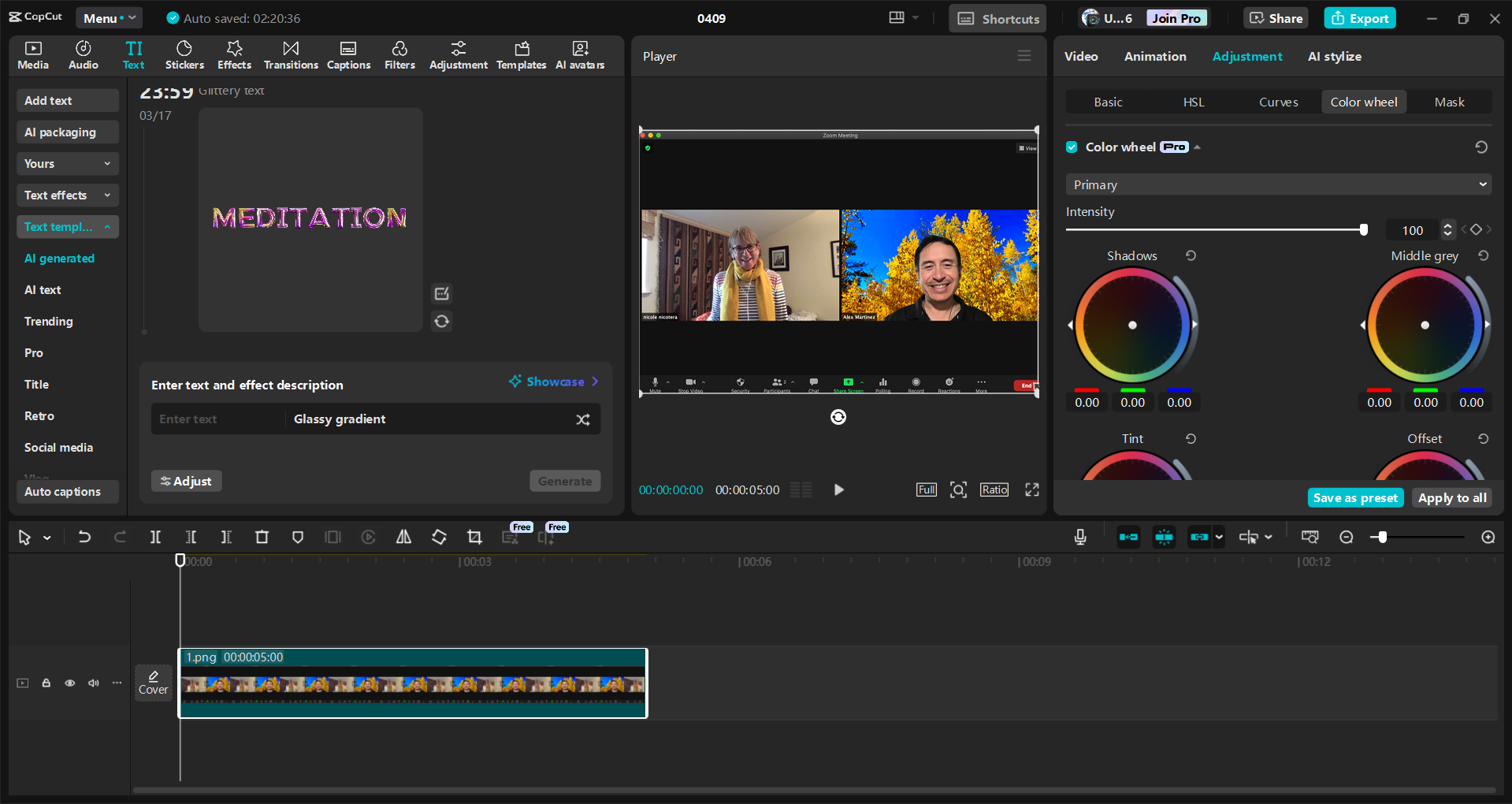1512x804 pixels.
Task: Shuffle the effect description prompt
Action: click(582, 419)
